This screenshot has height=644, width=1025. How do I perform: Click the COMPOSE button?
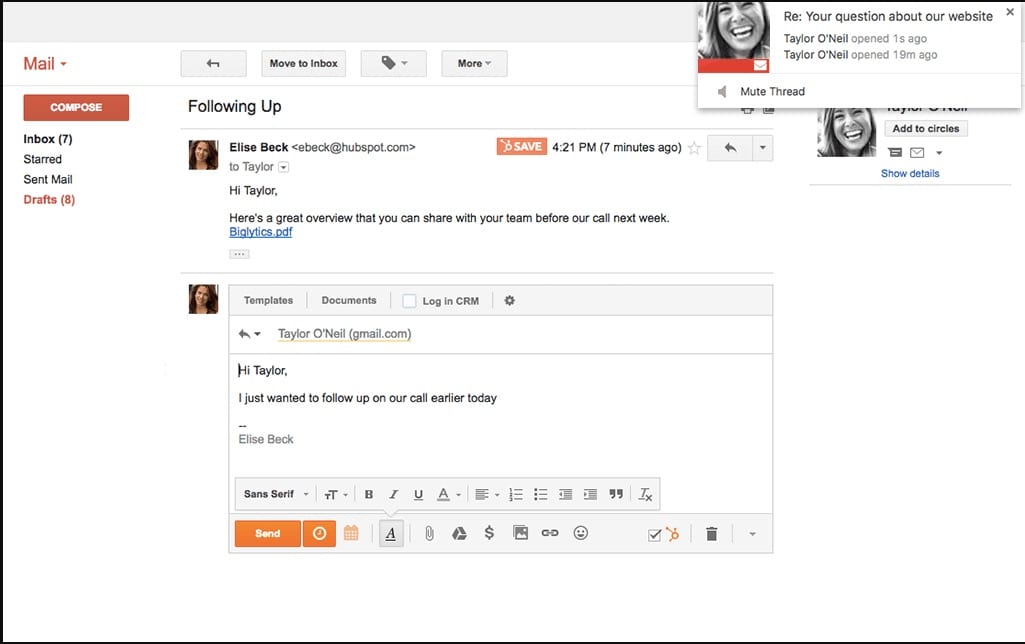[x=76, y=107]
